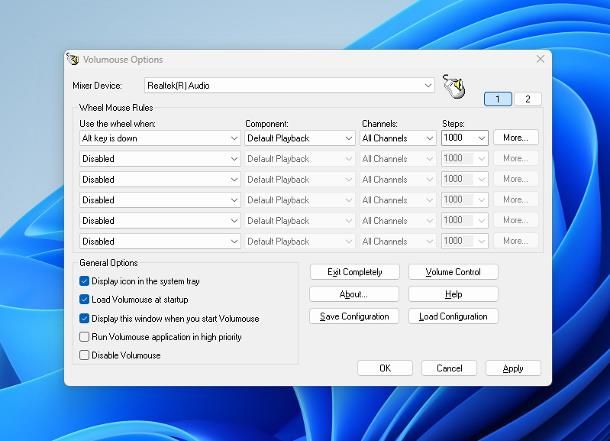Click the 'Steps:' column label
Screen dimensions: 610x441
pyautogui.click(x=453, y=124)
